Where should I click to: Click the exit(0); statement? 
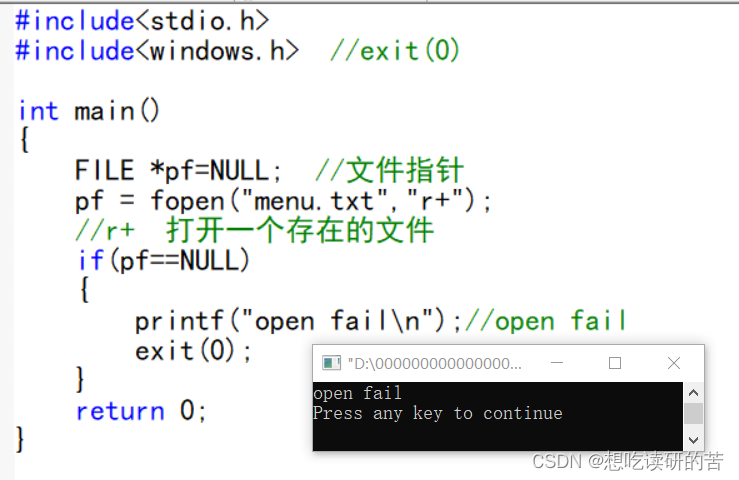click(193, 351)
